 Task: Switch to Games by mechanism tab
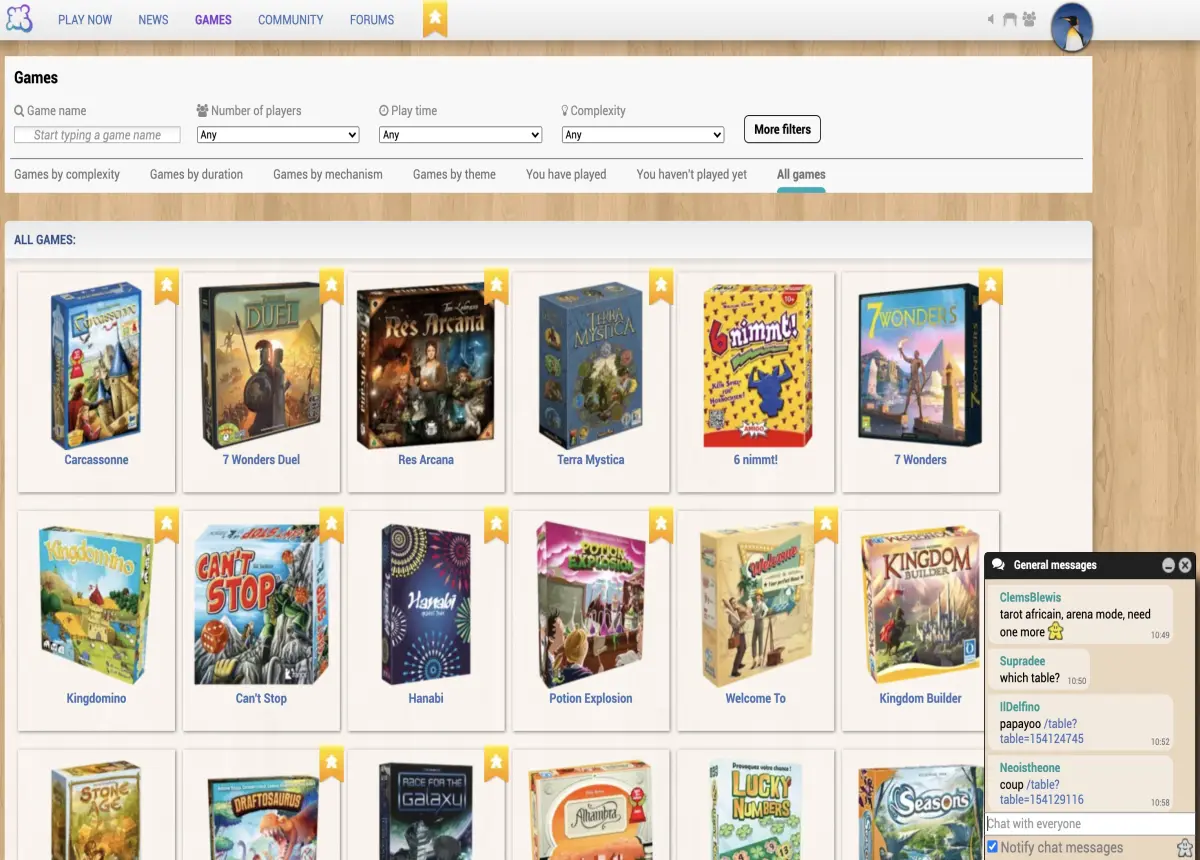[328, 174]
